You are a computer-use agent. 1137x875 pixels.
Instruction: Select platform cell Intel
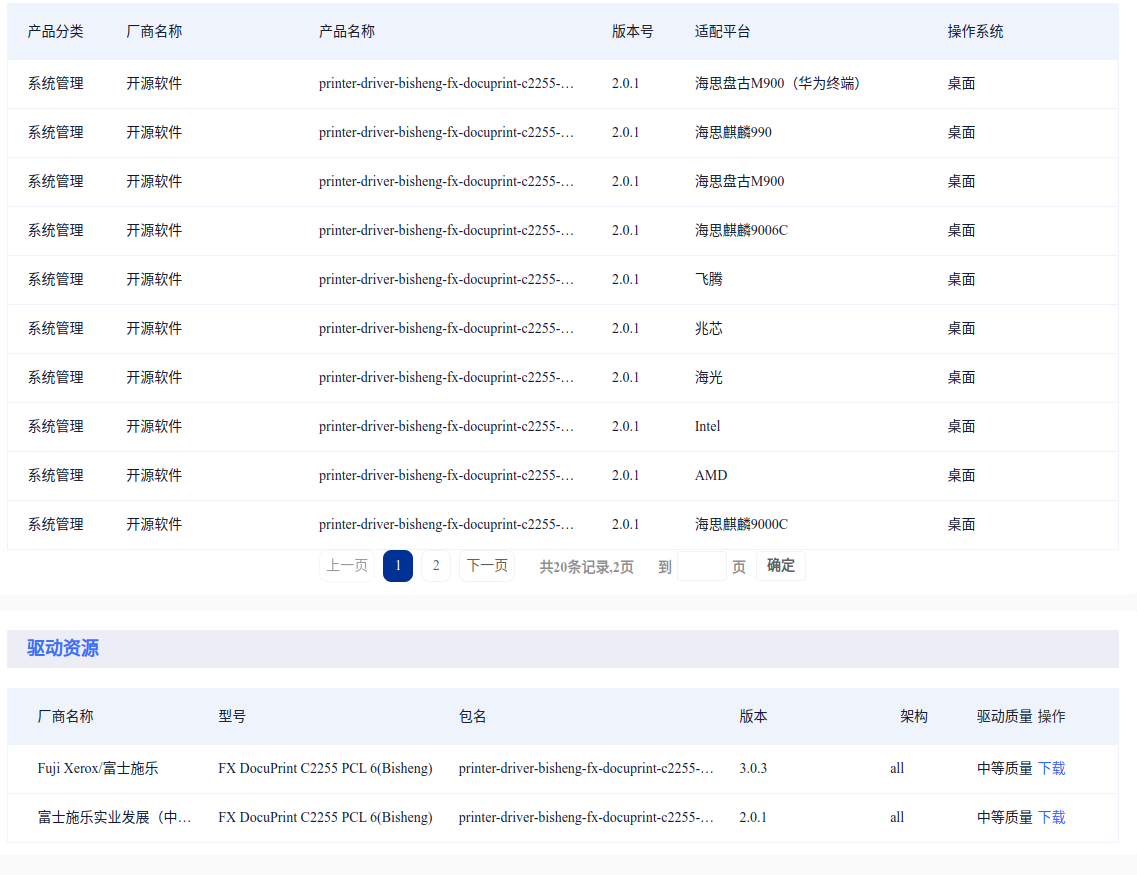(708, 426)
